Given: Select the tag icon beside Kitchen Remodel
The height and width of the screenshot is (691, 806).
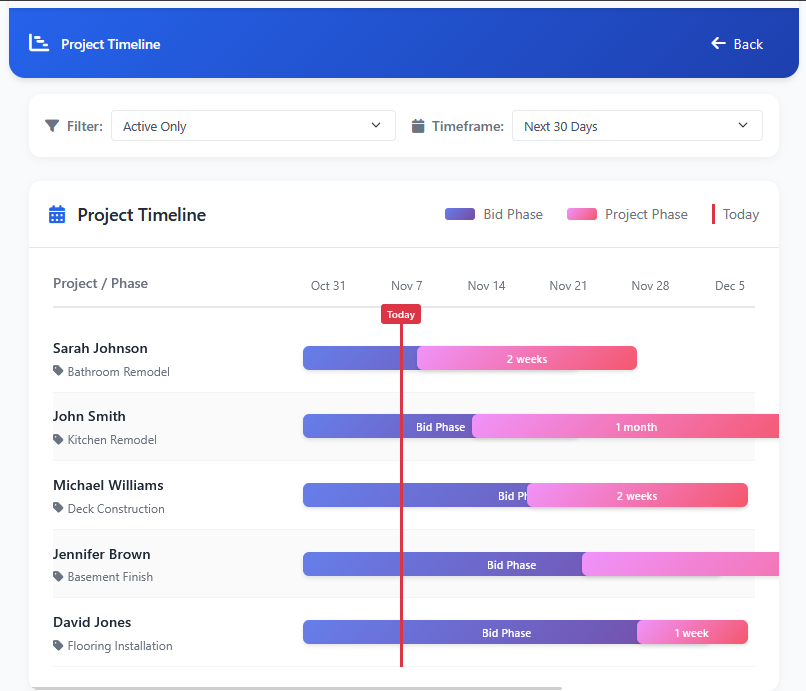Looking at the screenshot, I should click(x=58, y=440).
